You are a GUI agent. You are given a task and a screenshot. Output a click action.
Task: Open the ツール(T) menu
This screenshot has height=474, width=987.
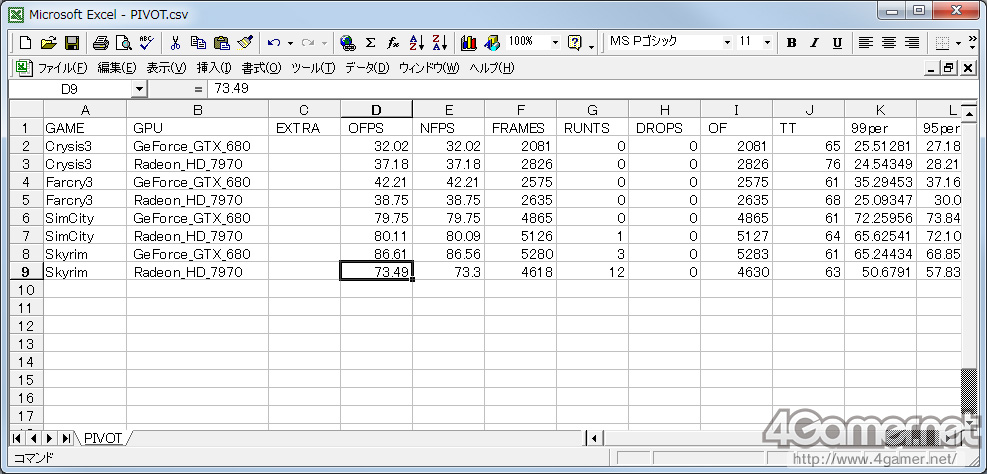(313, 68)
